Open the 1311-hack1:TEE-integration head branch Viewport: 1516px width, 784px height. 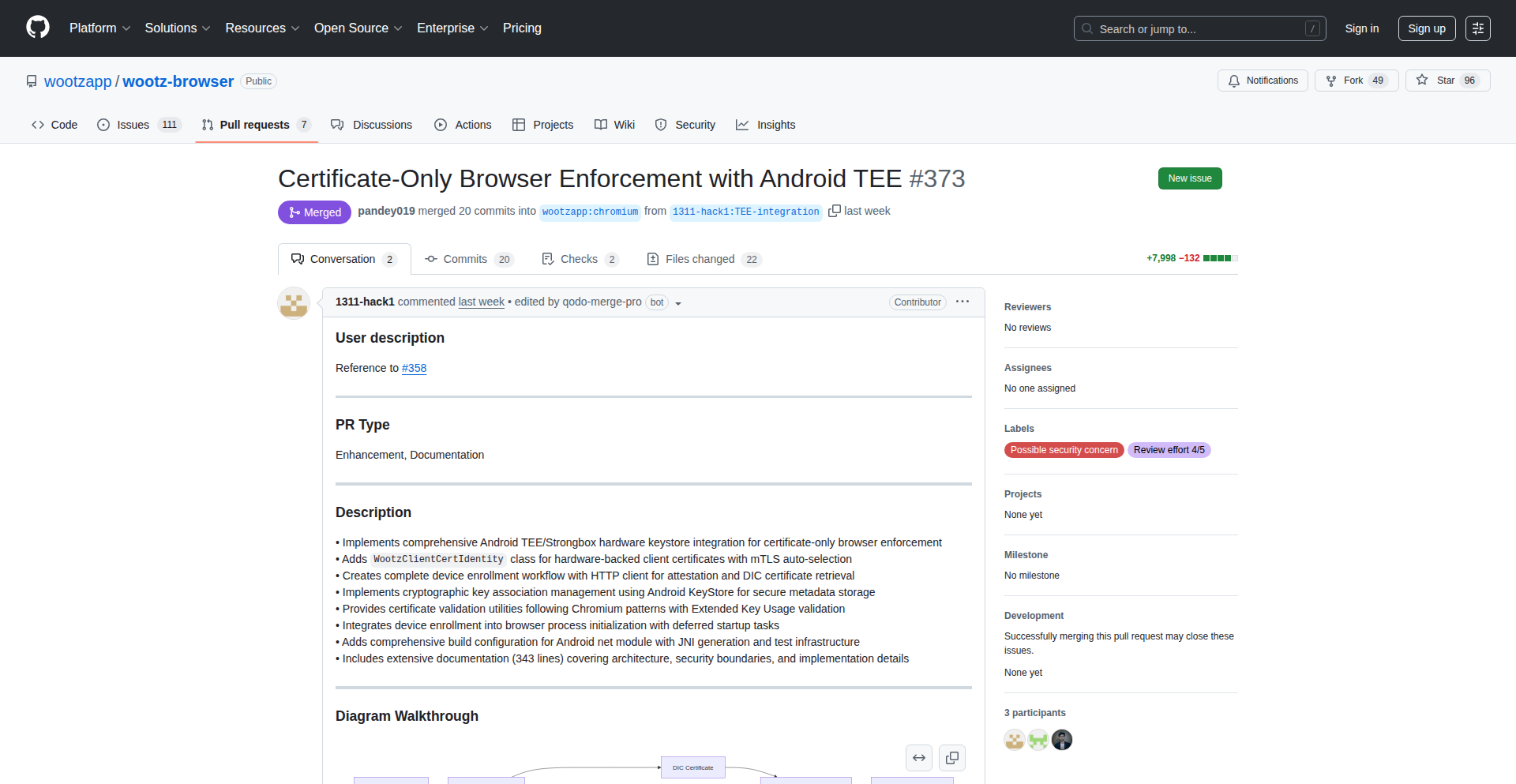coord(745,212)
